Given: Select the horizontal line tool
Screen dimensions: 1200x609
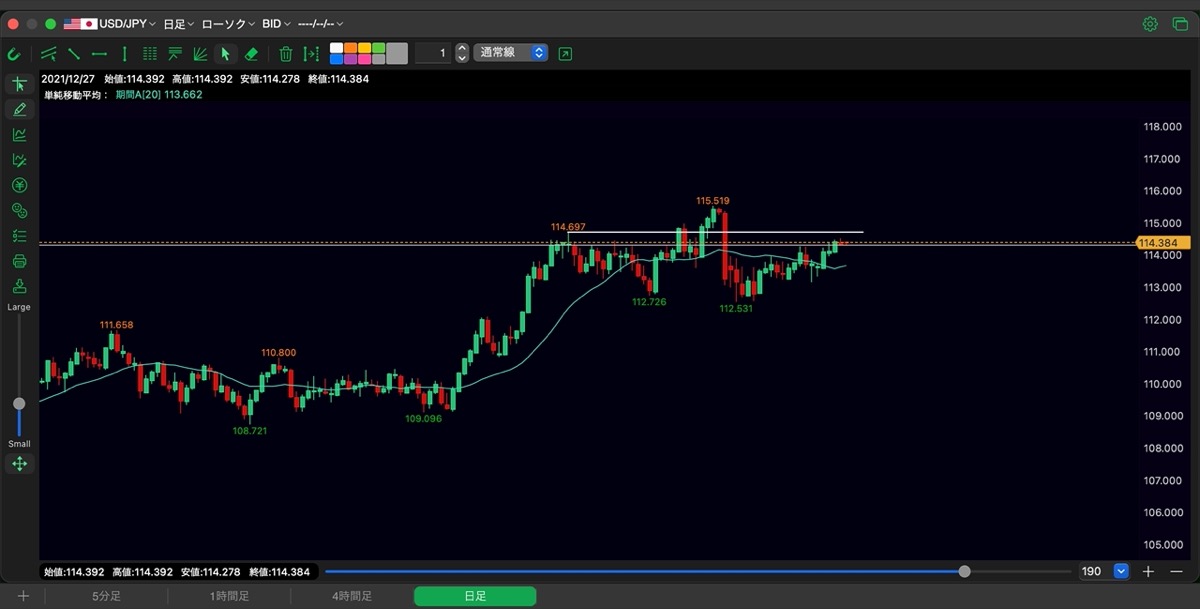Looking at the screenshot, I should point(99,54).
